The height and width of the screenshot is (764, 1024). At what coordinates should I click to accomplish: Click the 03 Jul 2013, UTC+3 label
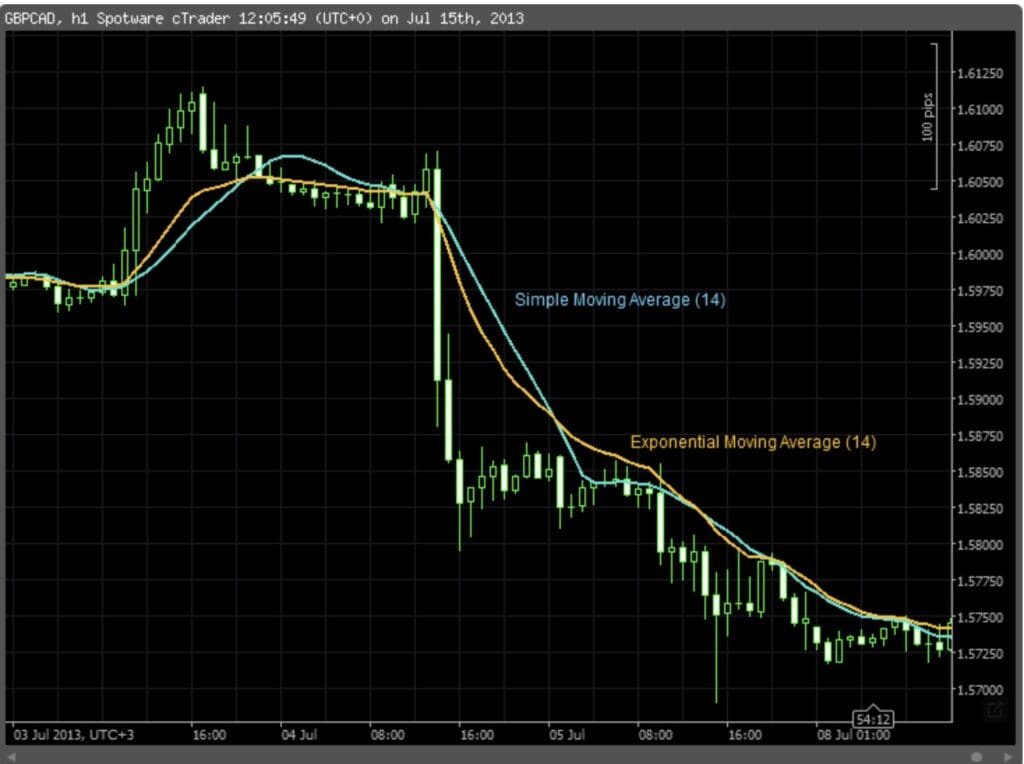pyautogui.click(x=74, y=735)
